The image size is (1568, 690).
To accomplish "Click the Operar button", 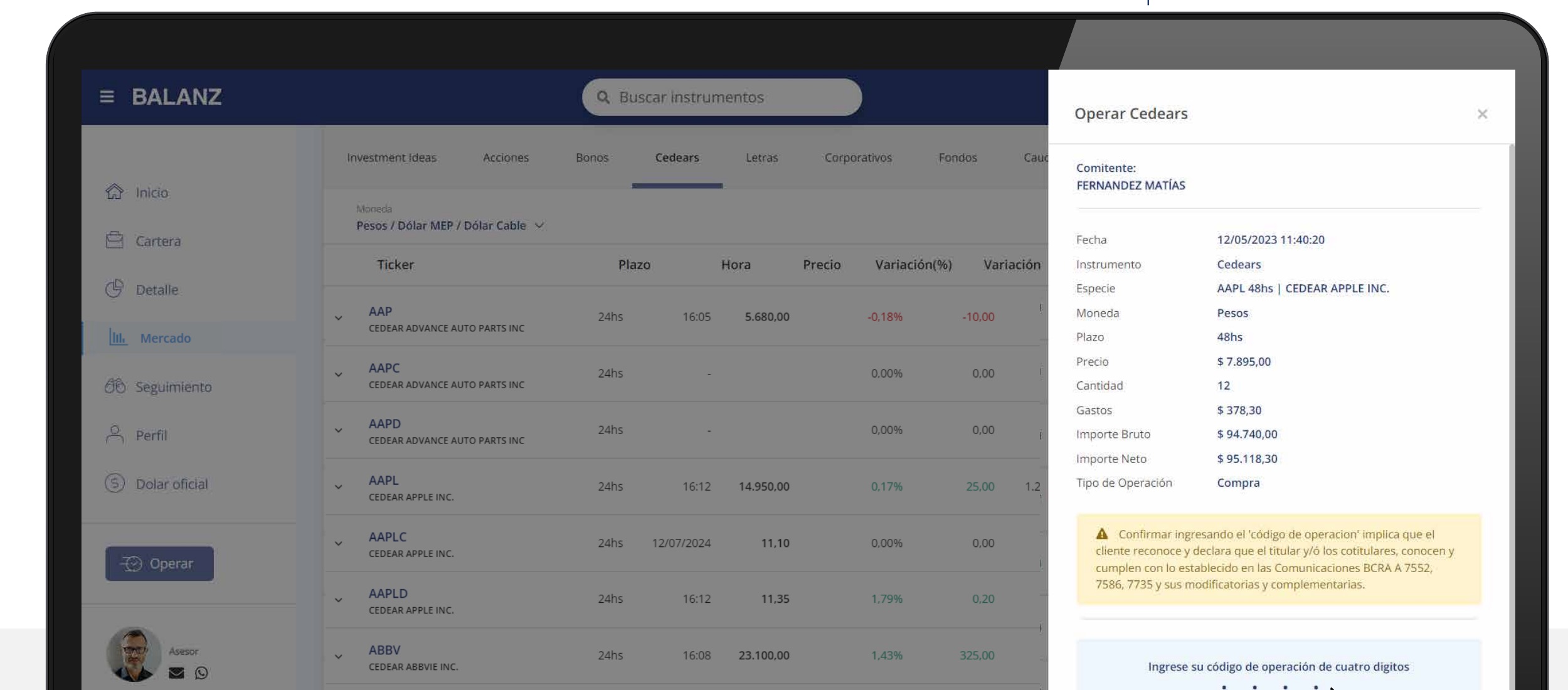I will (x=159, y=563).
